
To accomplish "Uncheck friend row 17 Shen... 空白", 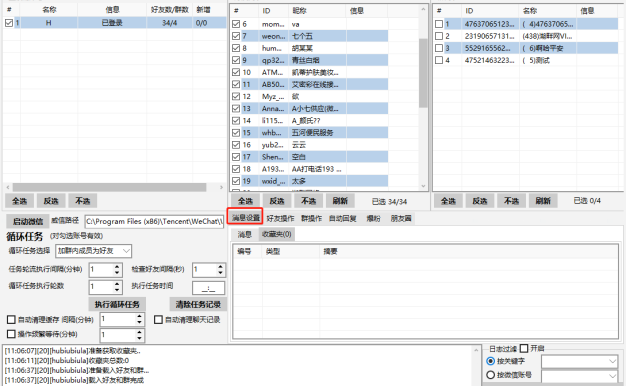I will [236, 157].
